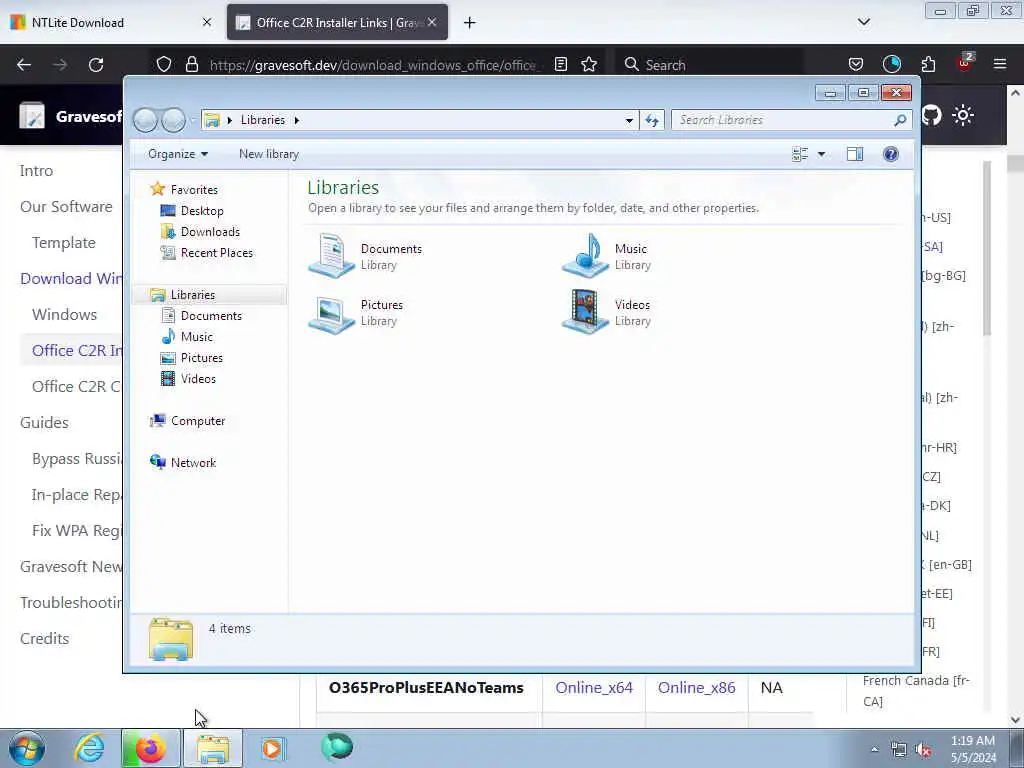
Task: Click Libraries breadcrumb in address bar
Action: (263, 120)
